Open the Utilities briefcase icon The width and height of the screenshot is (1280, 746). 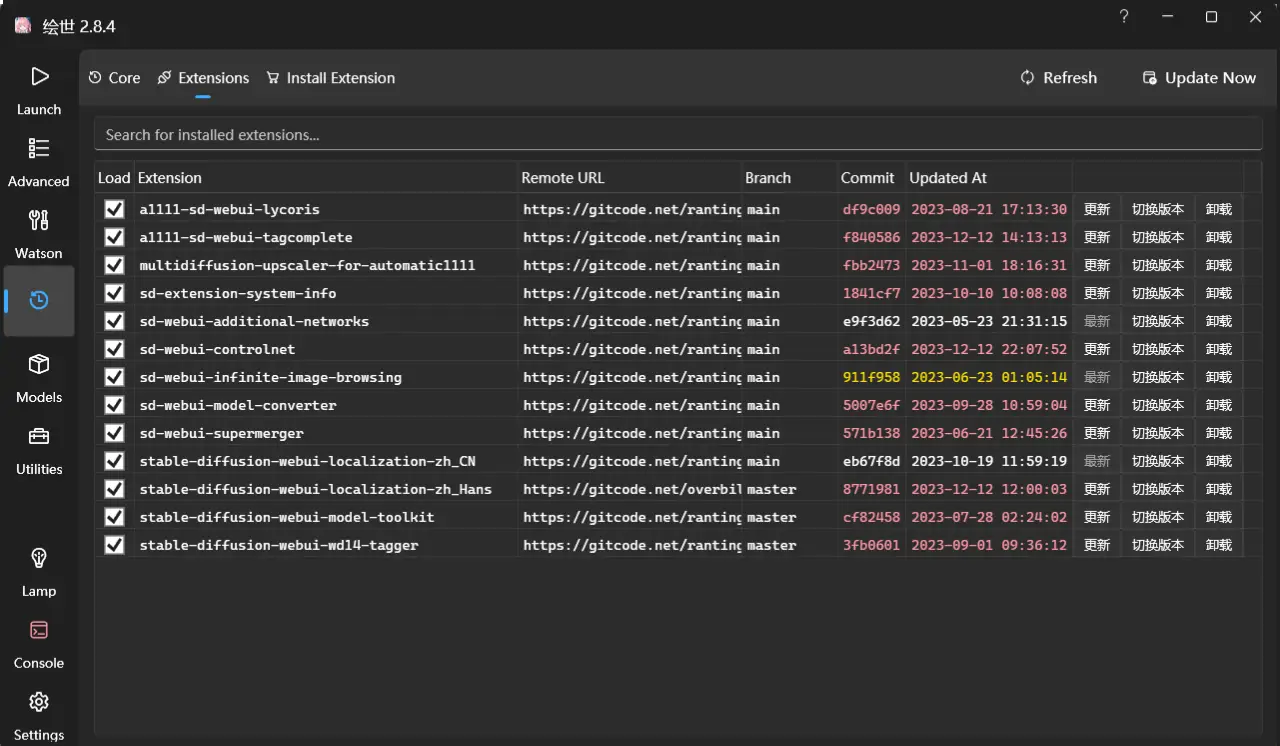point(39,436)
